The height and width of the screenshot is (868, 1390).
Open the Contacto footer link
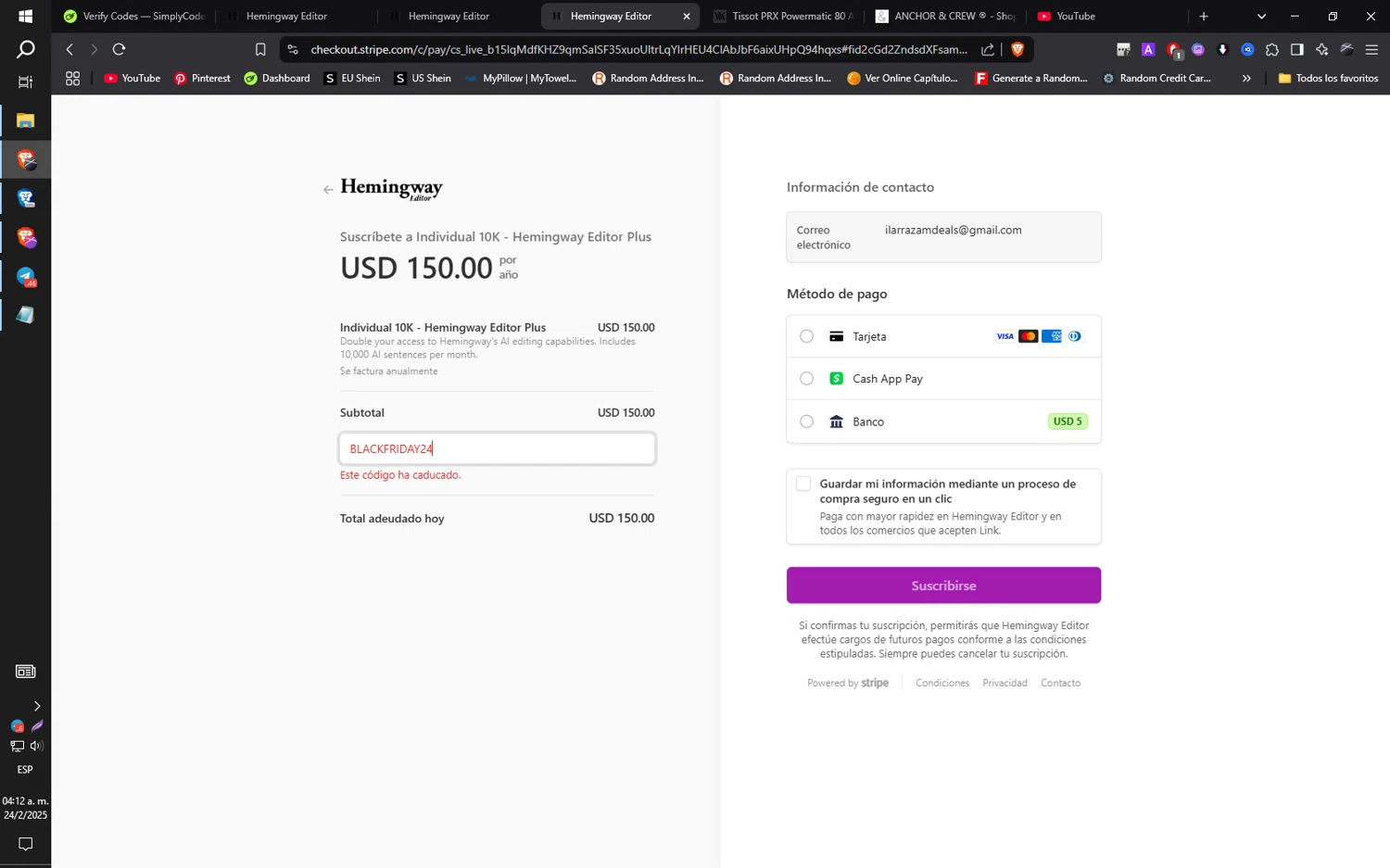tap(1060, 683)
